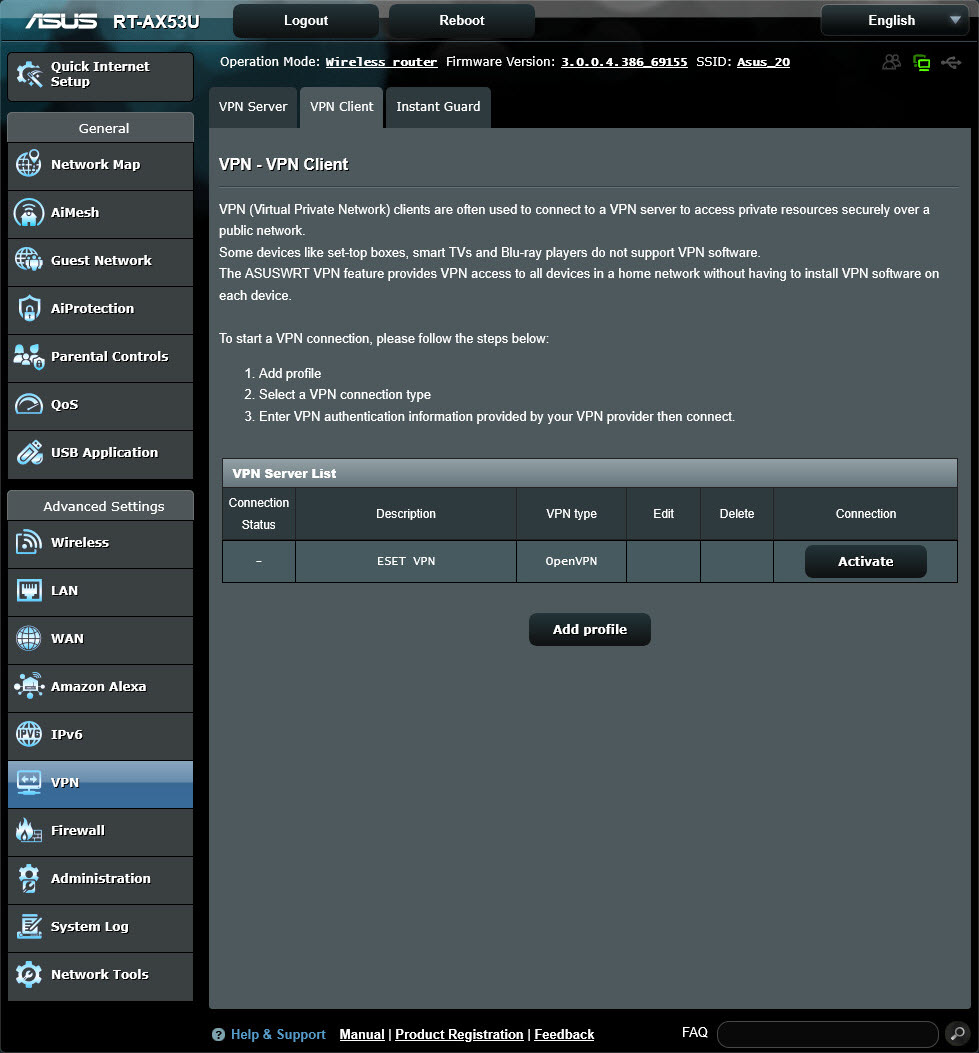This screenshot has height=1053, width=979.
Task: Open the QoS settings page
Action: [100, 406]
